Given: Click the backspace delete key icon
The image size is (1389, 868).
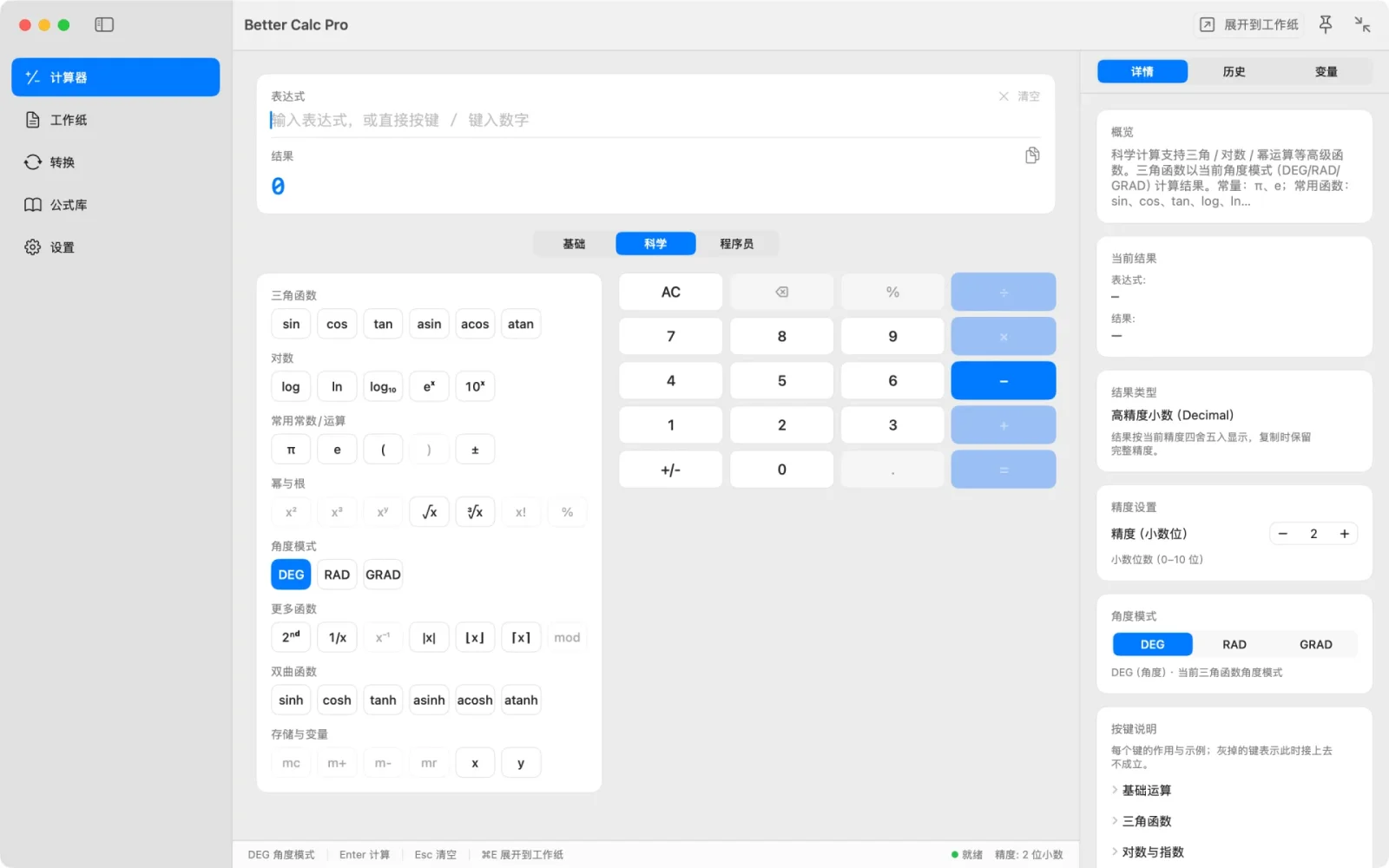Looking at the screenshot, I should [781, 292].
